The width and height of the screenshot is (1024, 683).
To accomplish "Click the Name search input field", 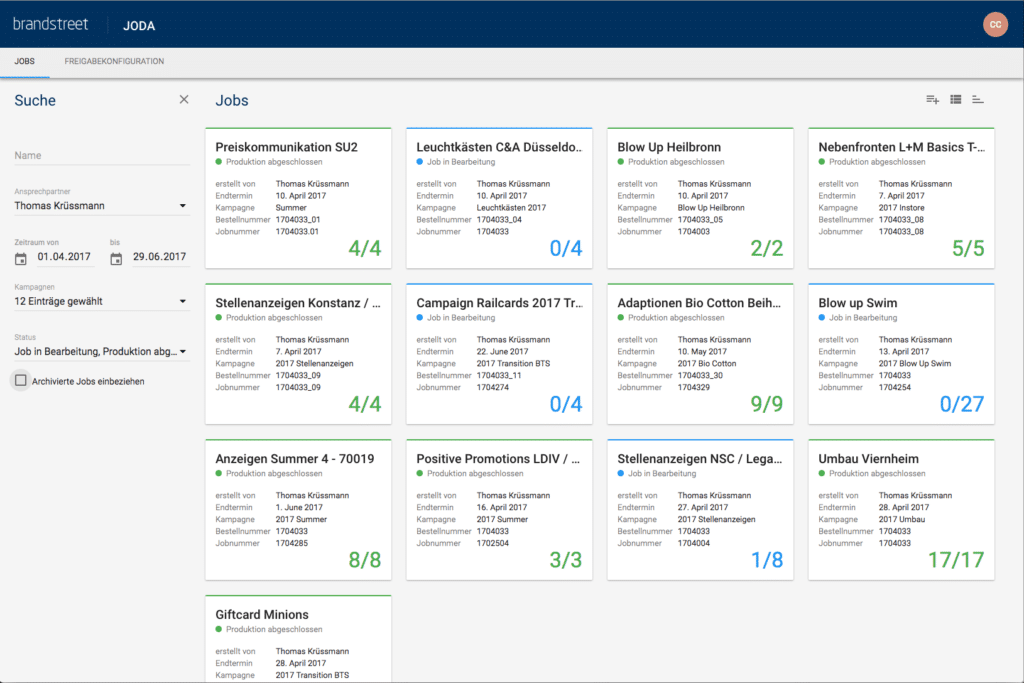I will (101, 156).
